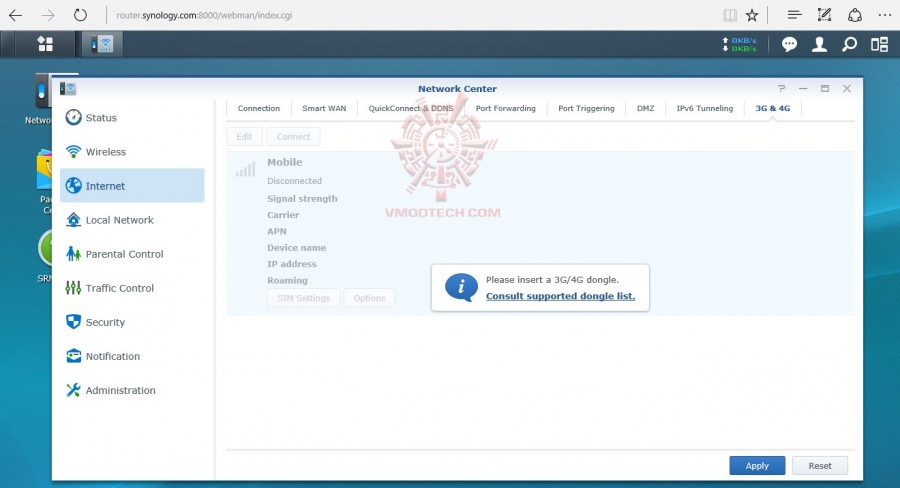Select Parental Control in the sidebar
This screenshot has width=900, height=488.
[x=132, y=254]
